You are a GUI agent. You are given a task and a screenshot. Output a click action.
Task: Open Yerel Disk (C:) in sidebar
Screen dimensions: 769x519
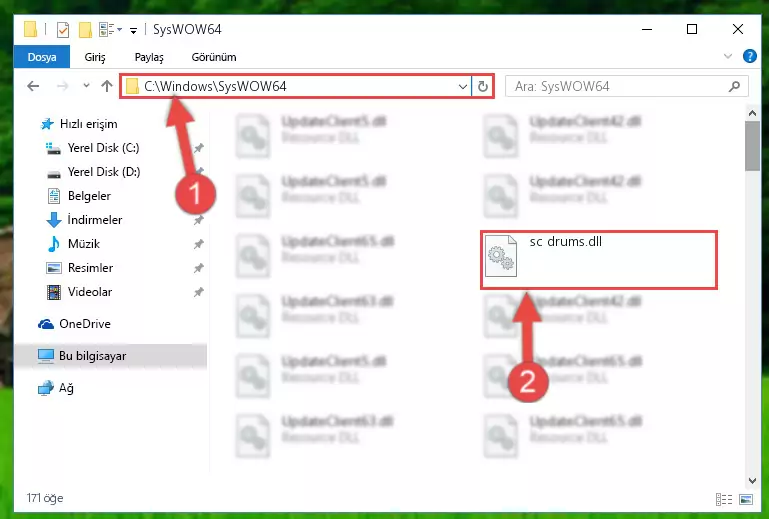(103, 148)
